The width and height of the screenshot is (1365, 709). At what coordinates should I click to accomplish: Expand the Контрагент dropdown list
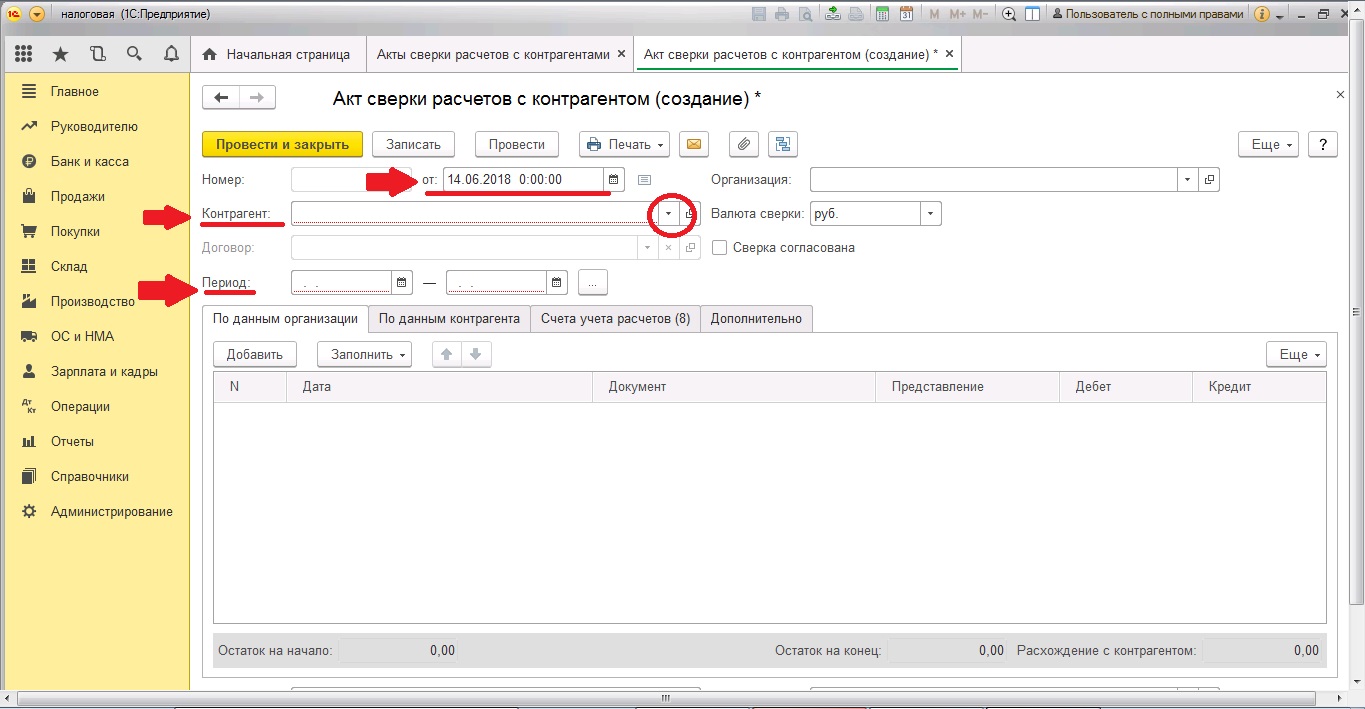click(668, 214)
